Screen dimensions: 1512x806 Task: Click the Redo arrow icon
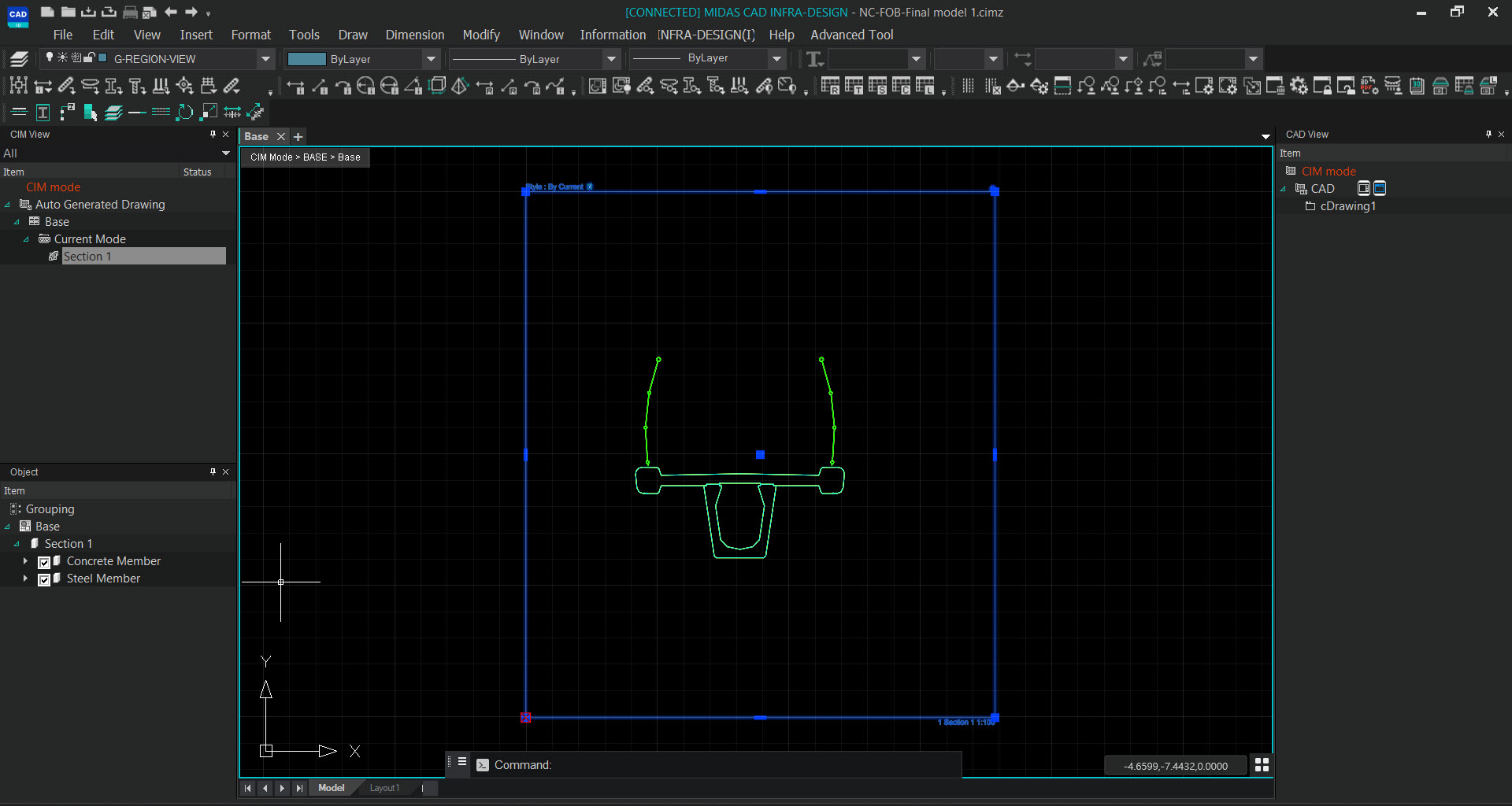tap(191, 12)
